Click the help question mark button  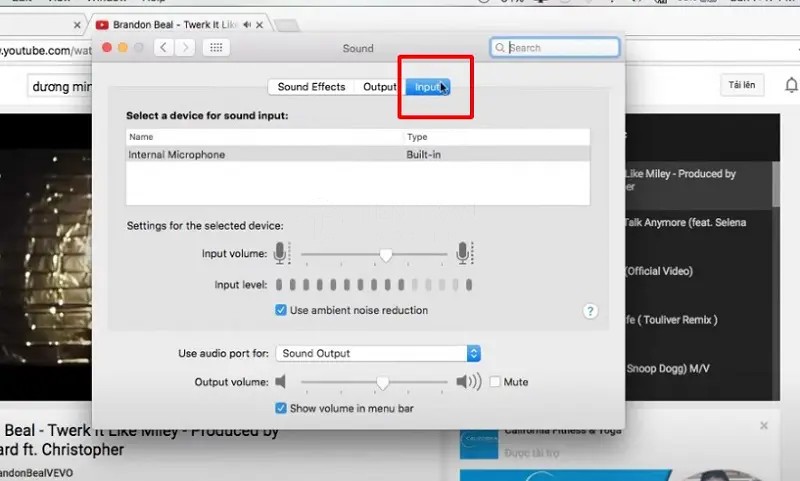tap(590, 311)
